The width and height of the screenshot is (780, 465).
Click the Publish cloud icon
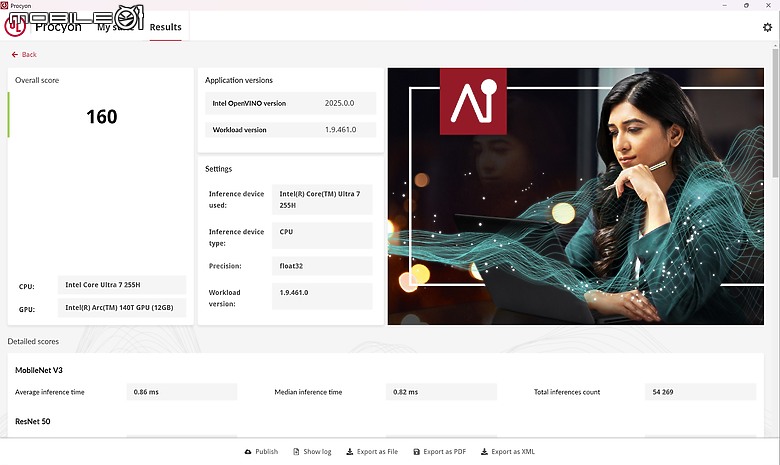pyautogui.click(x=248, y=452)
